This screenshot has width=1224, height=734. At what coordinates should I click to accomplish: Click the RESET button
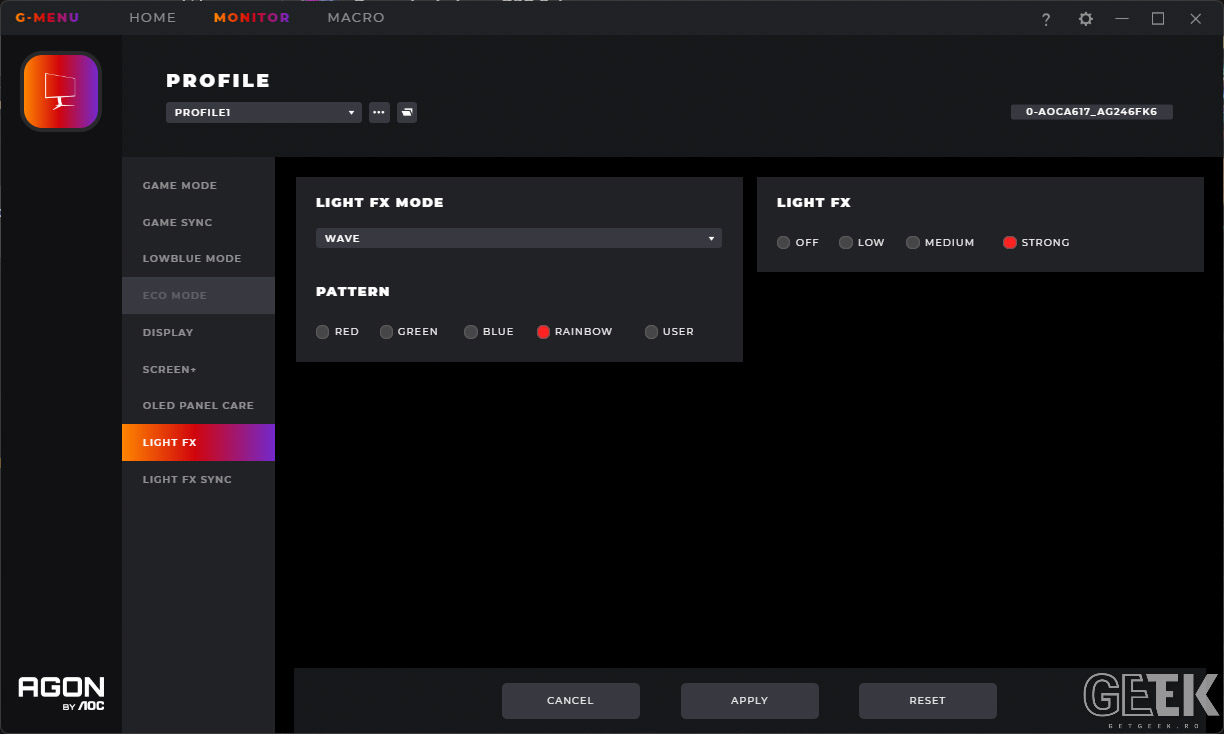927,701
